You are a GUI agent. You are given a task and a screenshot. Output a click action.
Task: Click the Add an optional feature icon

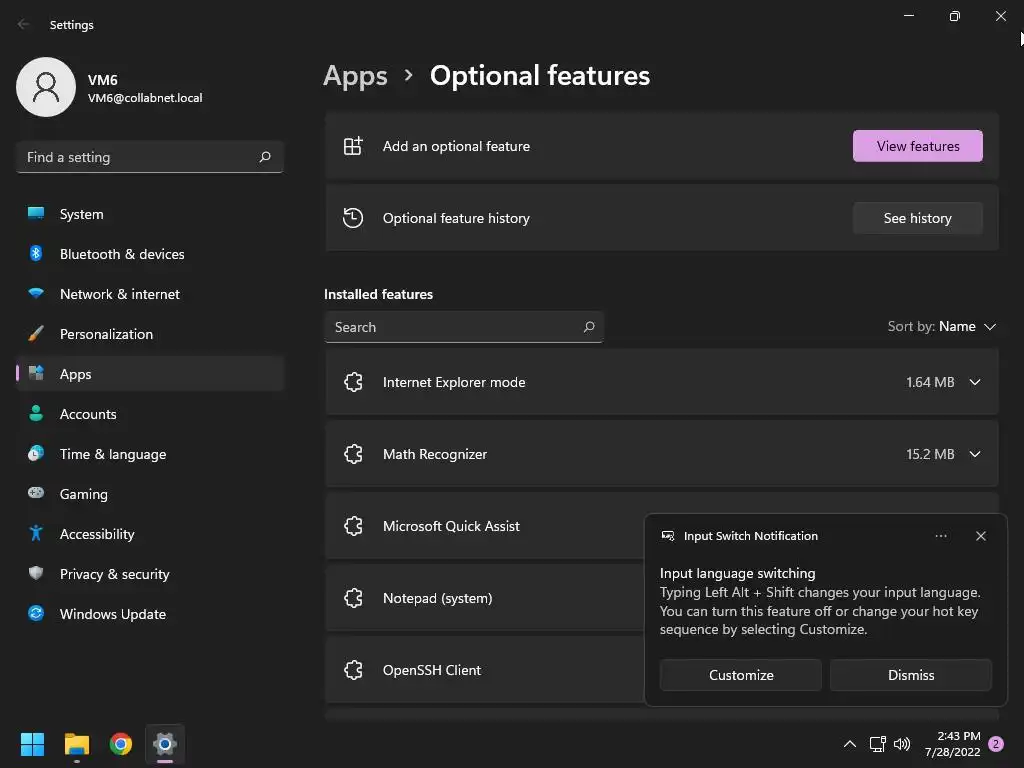(353, 146)
